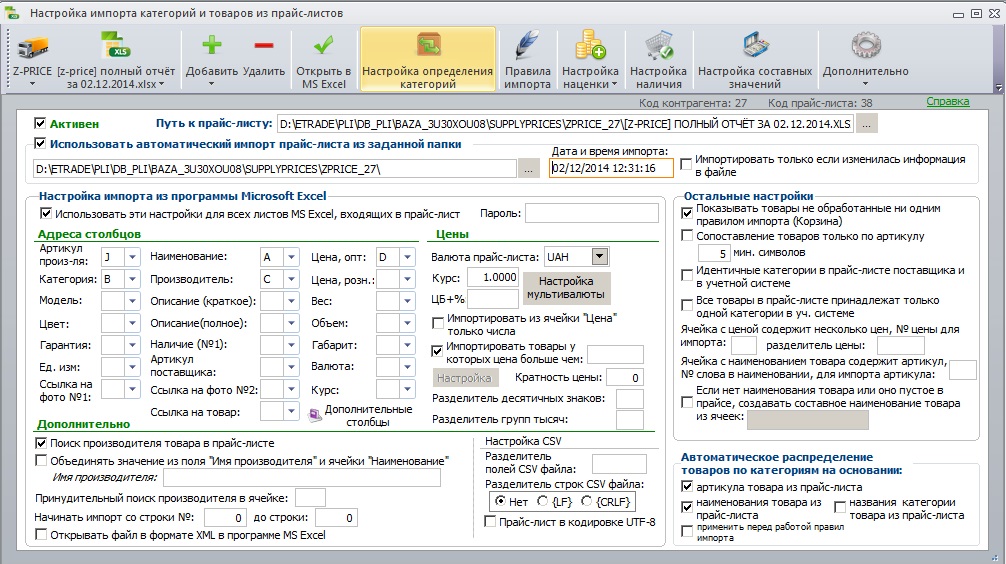Open Модель column dropdown

pos(132,300)
